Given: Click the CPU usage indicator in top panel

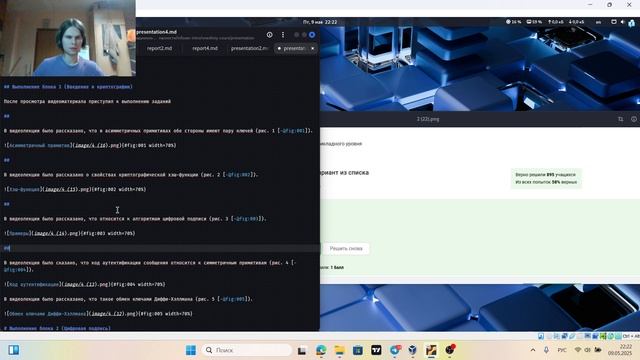Looking at the screenshot, I should click(x=513, y=22).
